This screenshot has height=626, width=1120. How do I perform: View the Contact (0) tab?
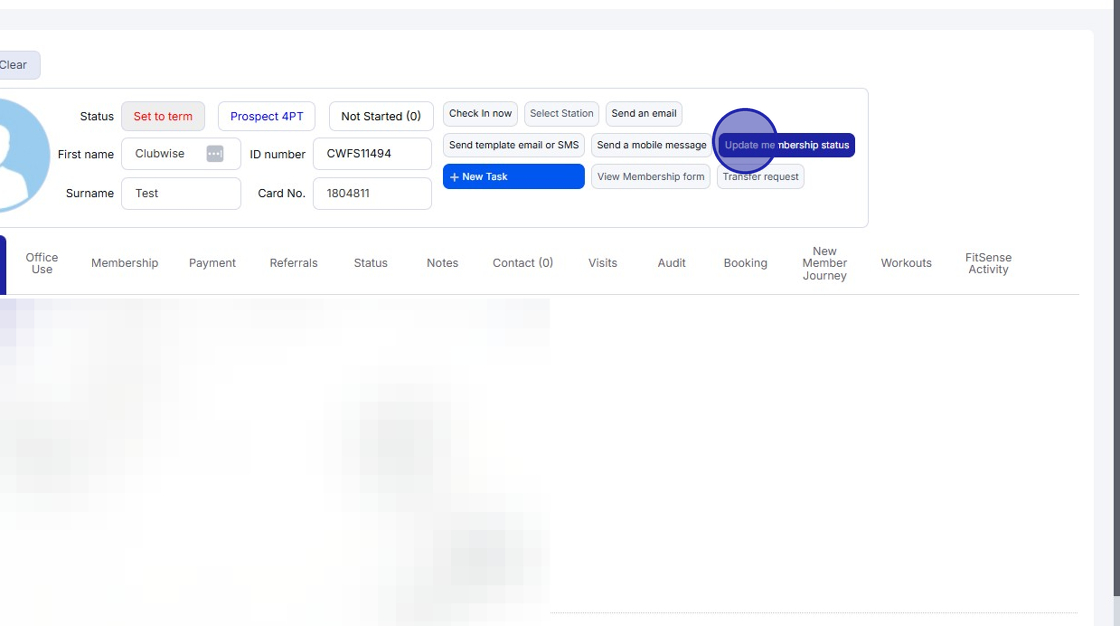click(522, 262)
